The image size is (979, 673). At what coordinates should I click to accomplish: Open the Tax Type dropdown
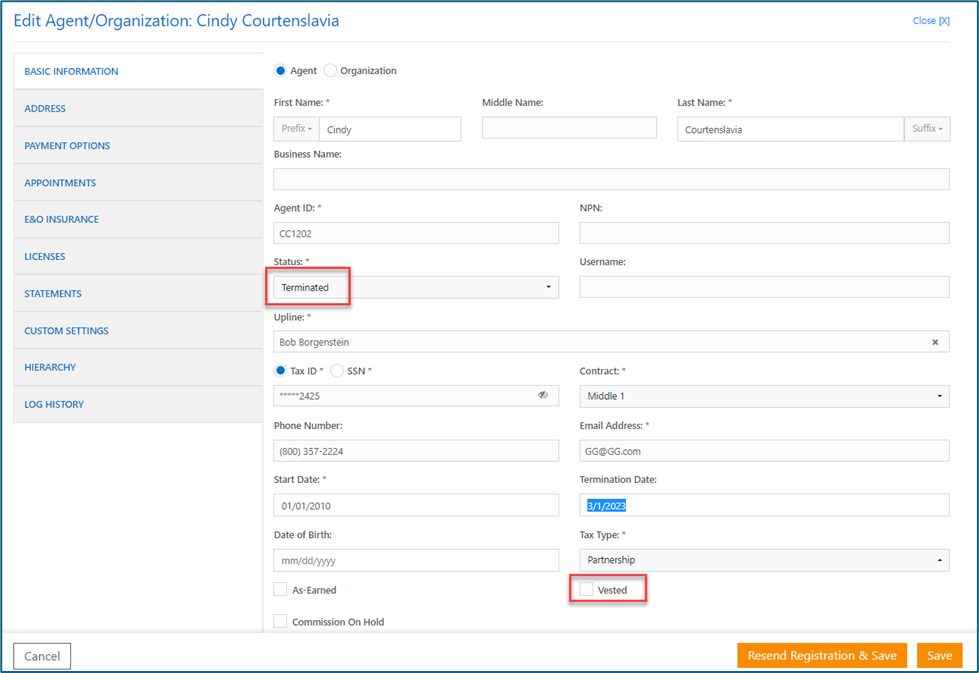pos(763,560)
